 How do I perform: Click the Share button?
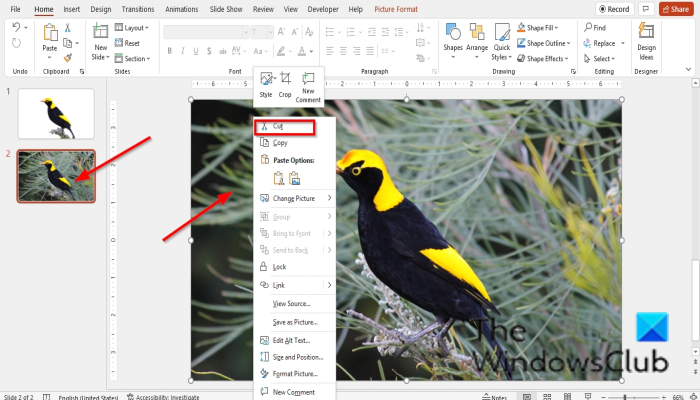pos(675,9)
